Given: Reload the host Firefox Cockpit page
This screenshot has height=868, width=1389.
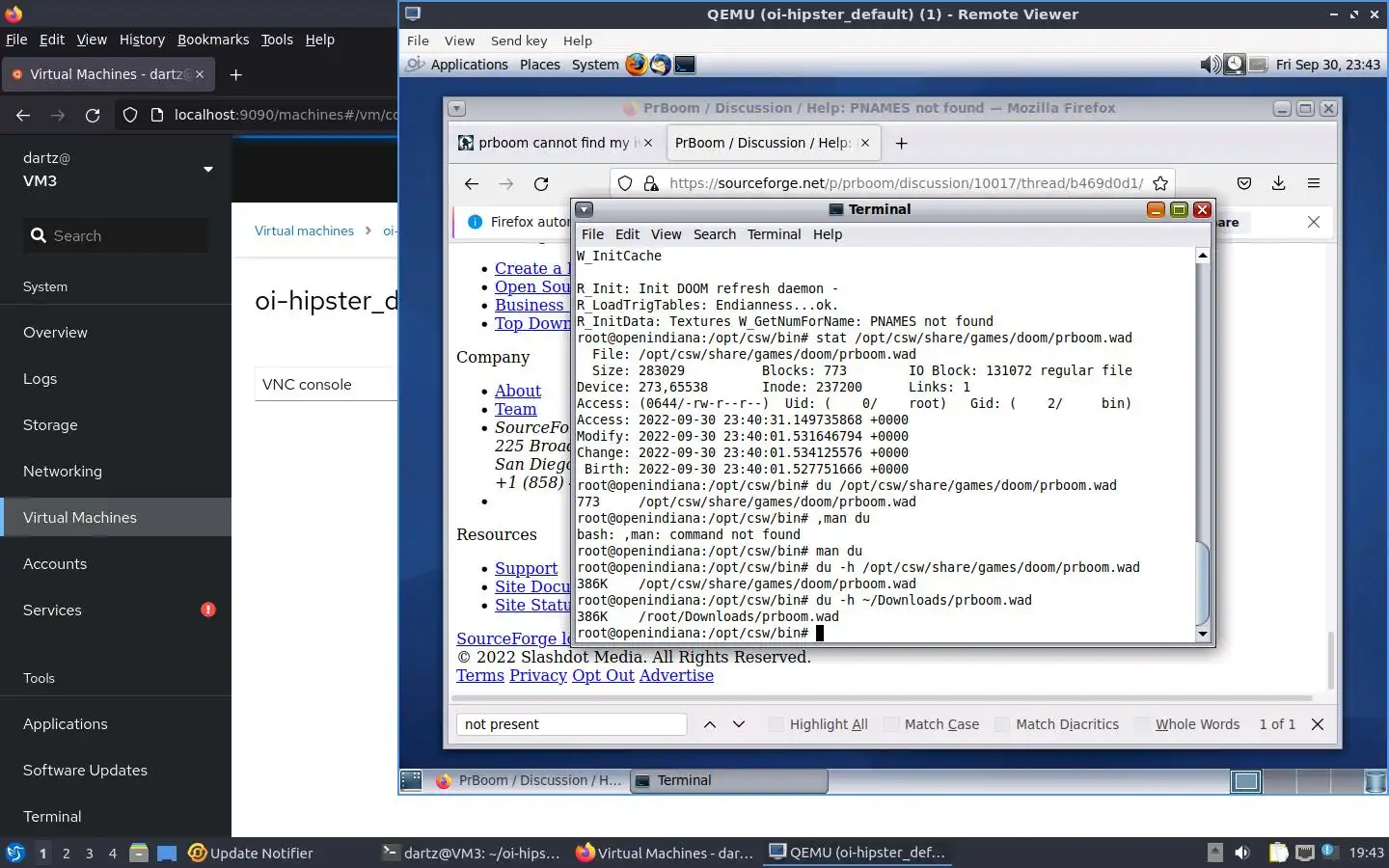Looking at the screenshot, I should pos(93,115).
